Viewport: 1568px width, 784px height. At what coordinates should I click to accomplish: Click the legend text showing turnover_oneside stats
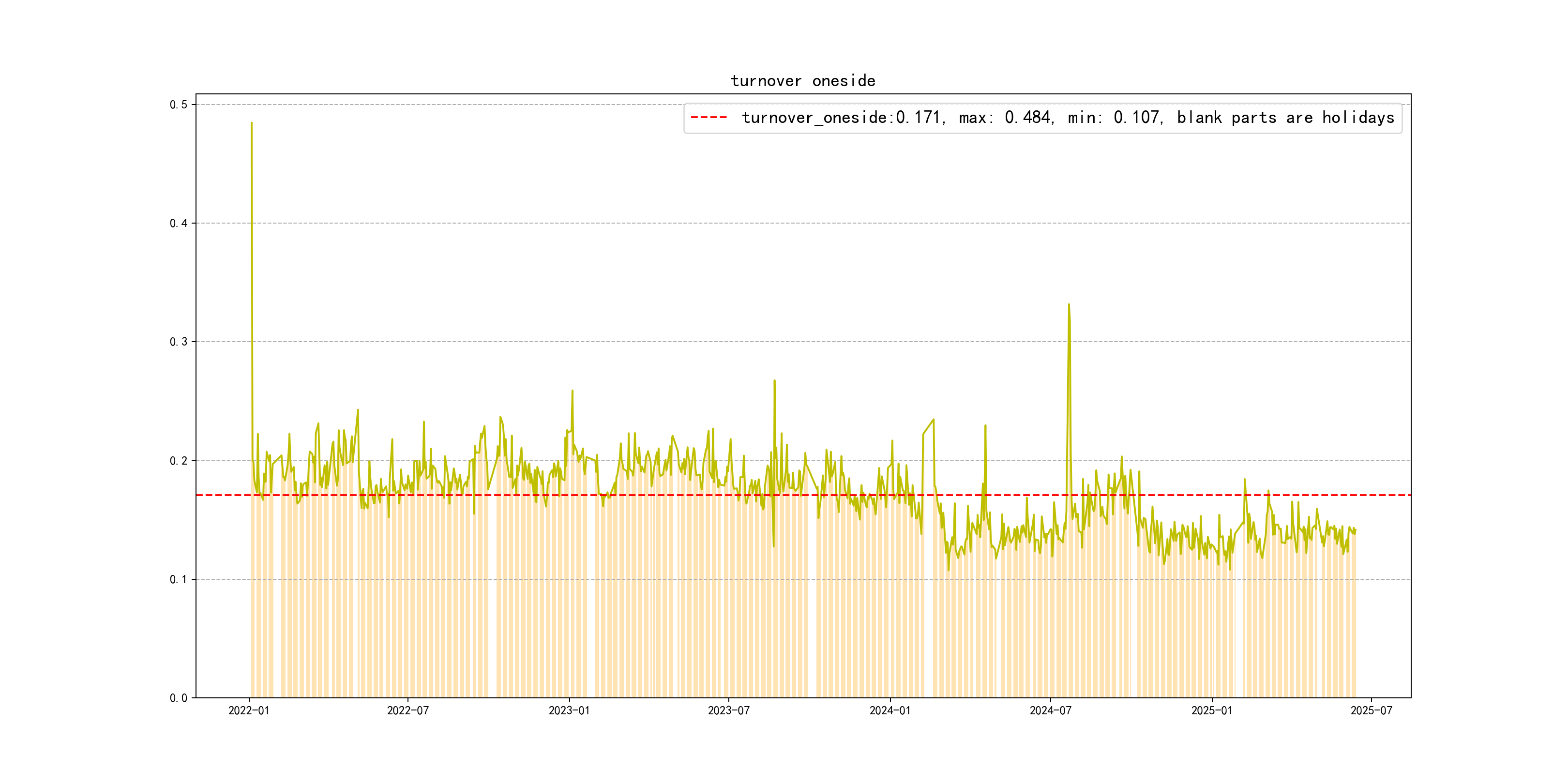[1068, 118]
